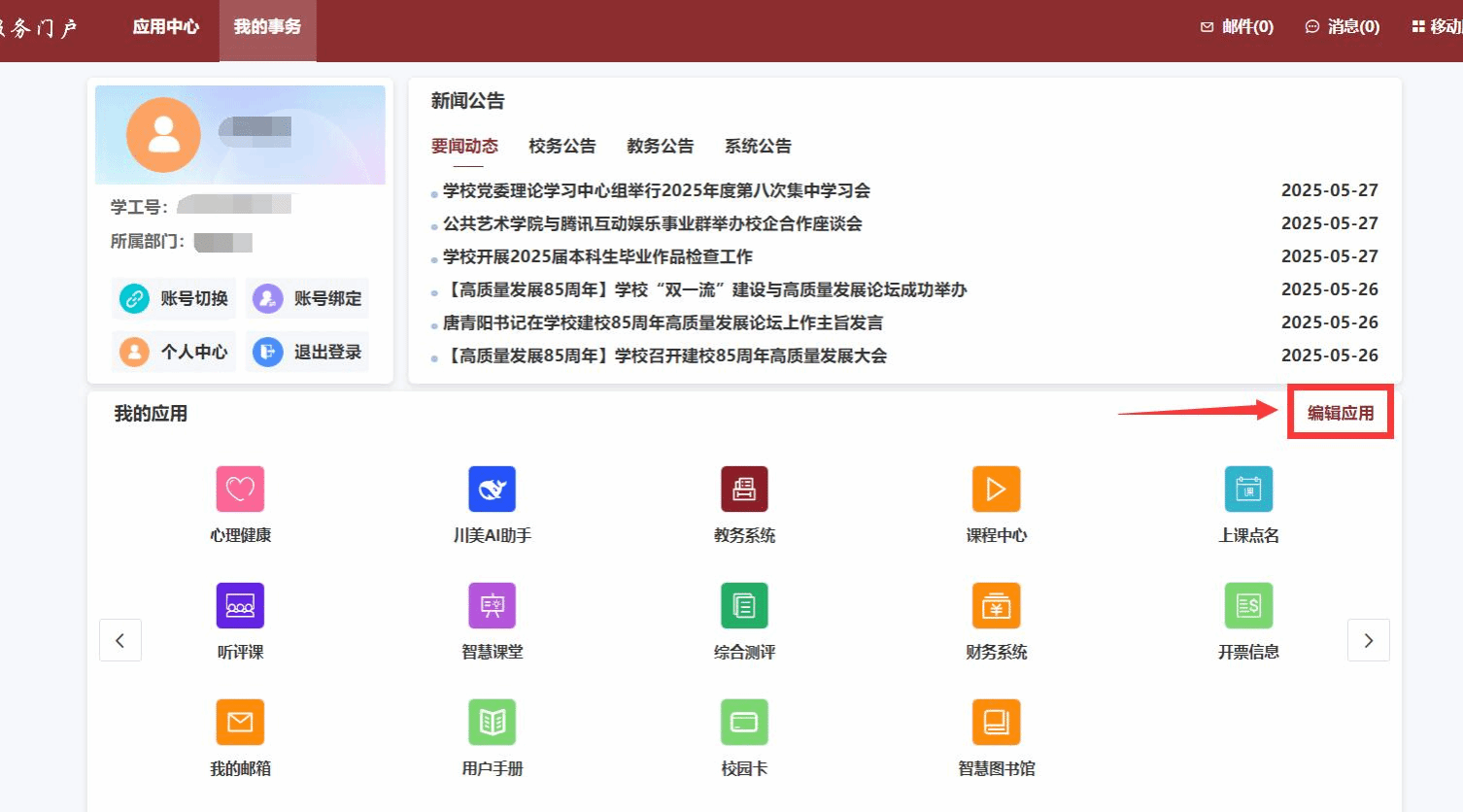
Task: Open the 我的邮箱 envelope icon
Action: pyautogui.click(x=240, y=723)
